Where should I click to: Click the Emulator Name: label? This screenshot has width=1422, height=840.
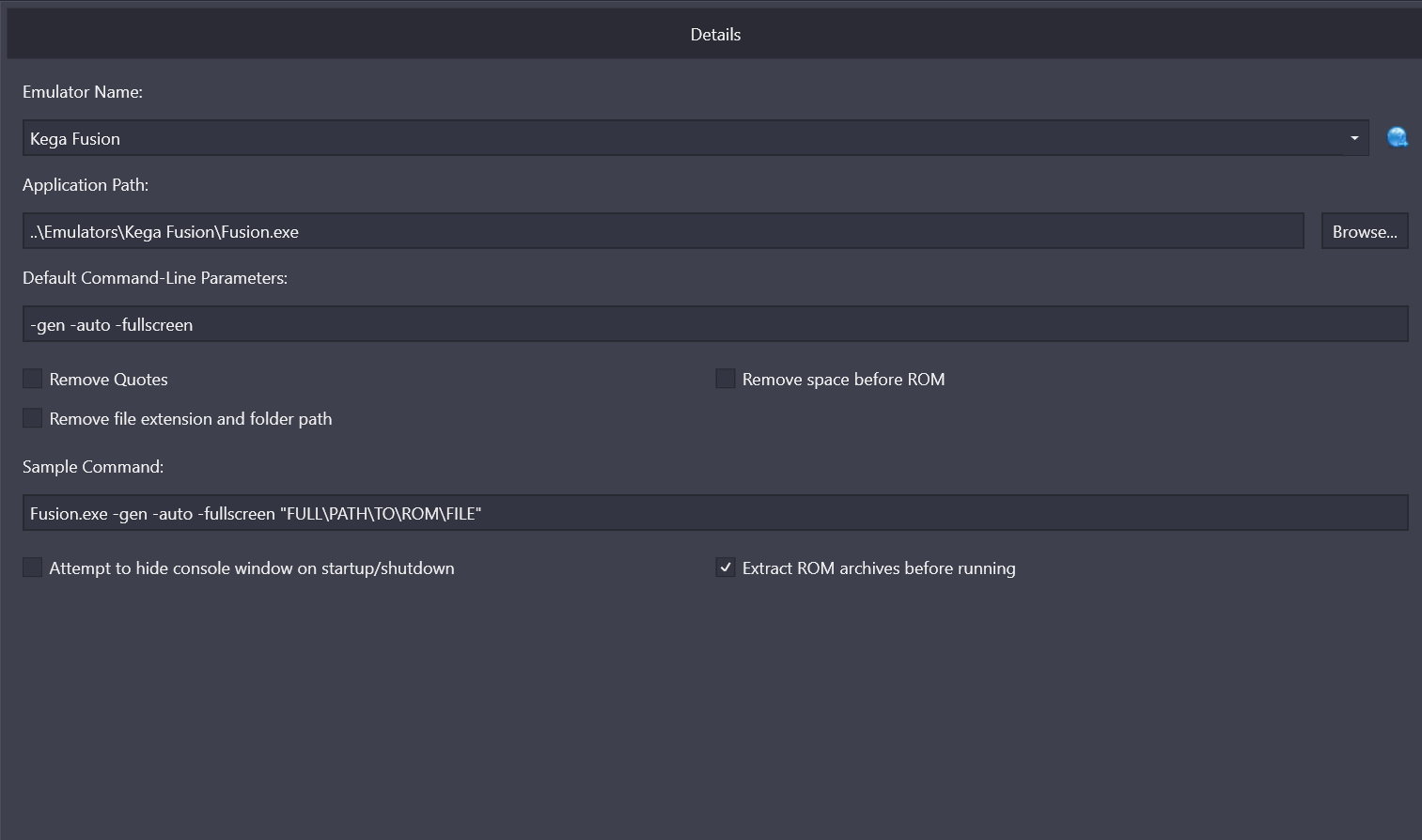(x=83, y=92)
